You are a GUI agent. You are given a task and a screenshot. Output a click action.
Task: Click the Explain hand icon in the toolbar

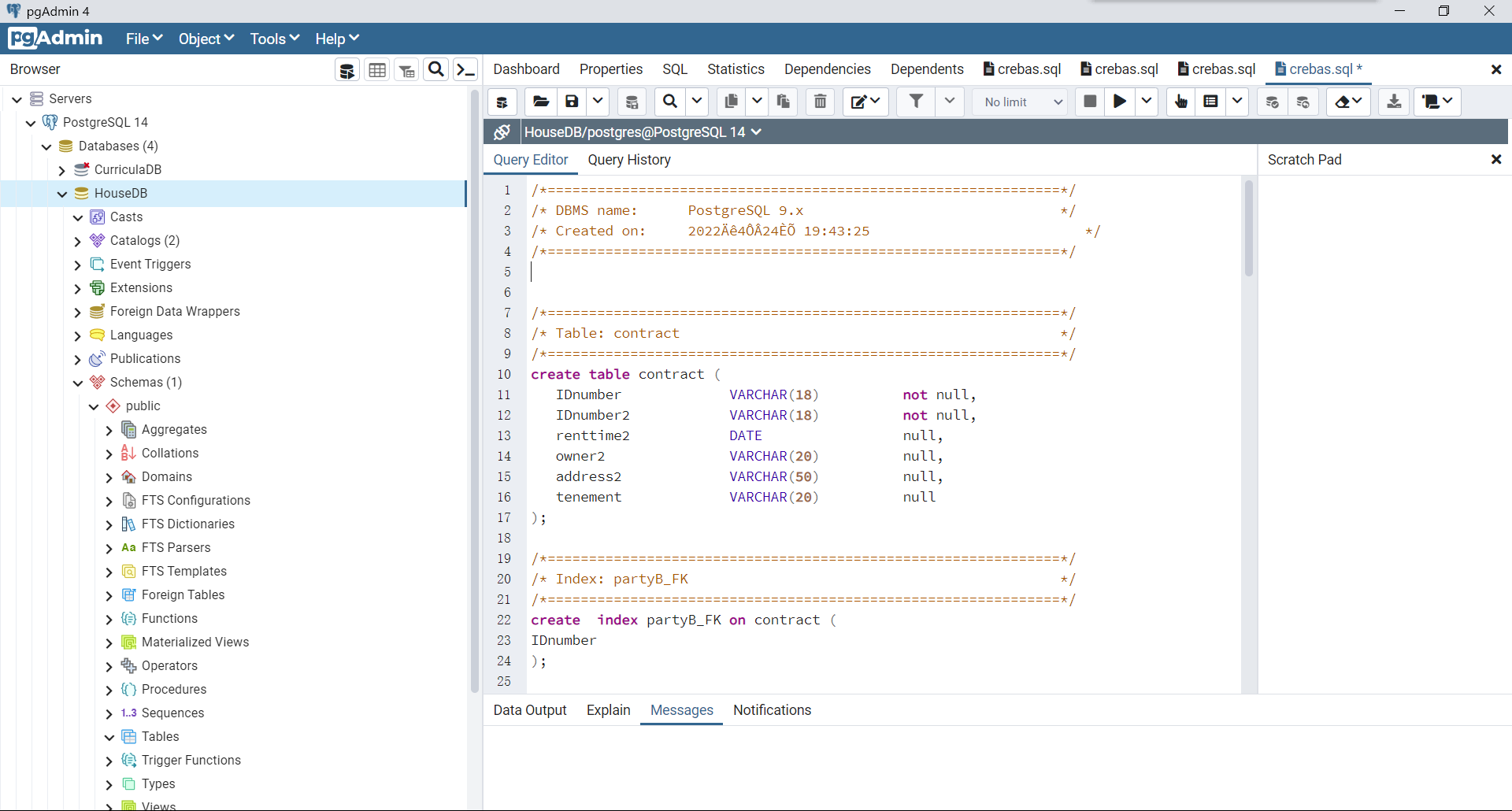pos(1180,102)
